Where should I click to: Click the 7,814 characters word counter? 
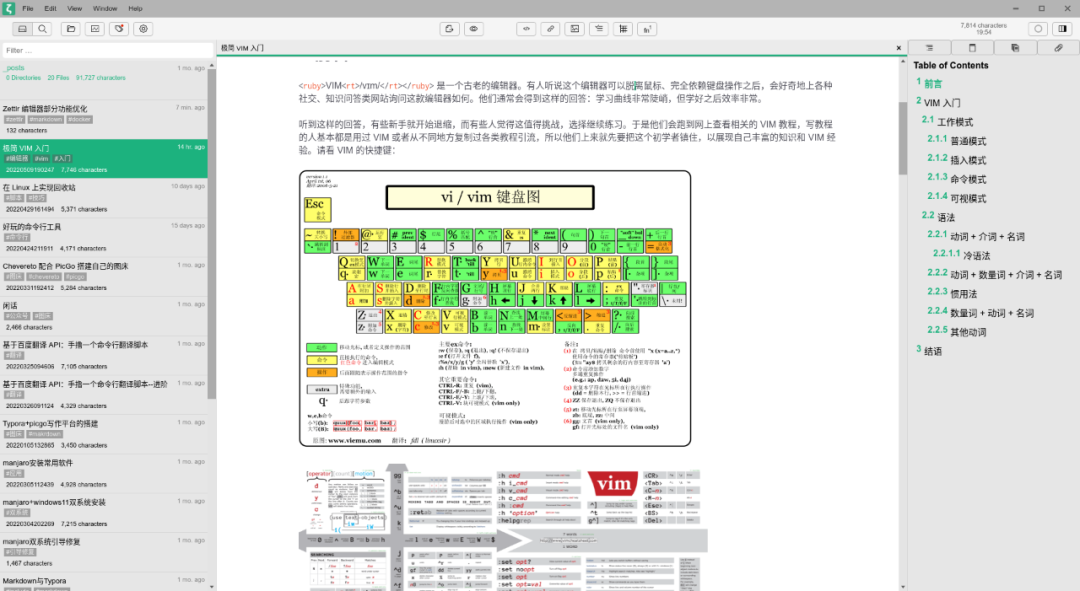point(984,25)
